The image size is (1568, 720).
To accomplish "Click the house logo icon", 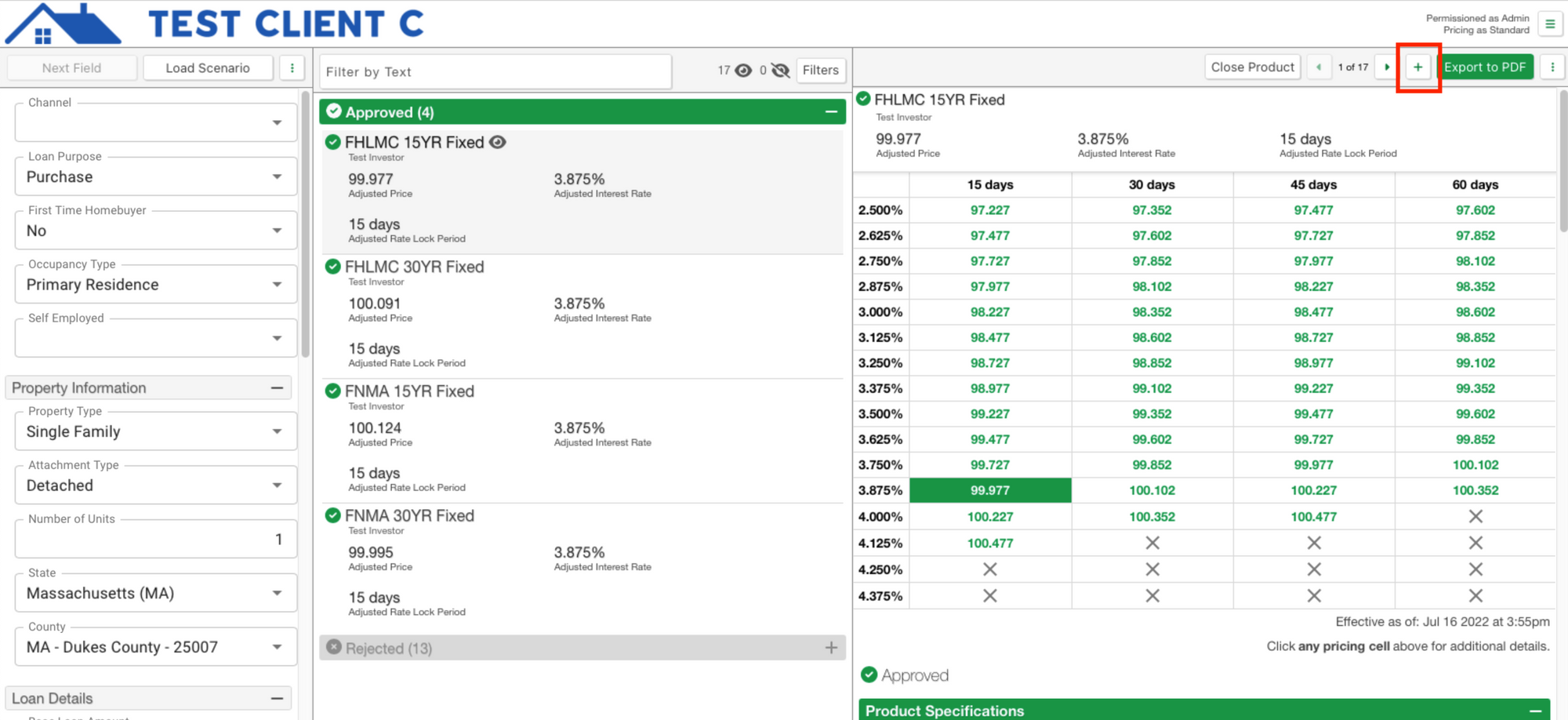I will pos(63,24).
